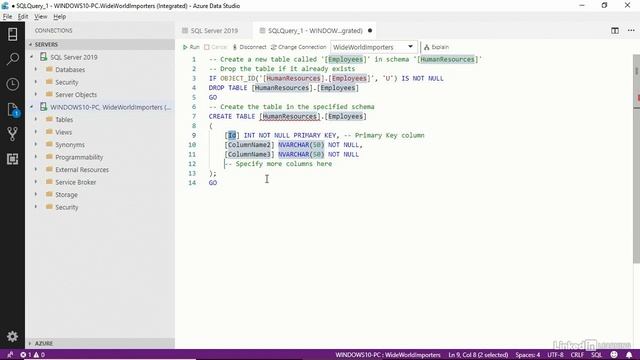Click the Azure Data Studio title bar icon
Viewport: 640px width, 360px height.
coord(5,5)
